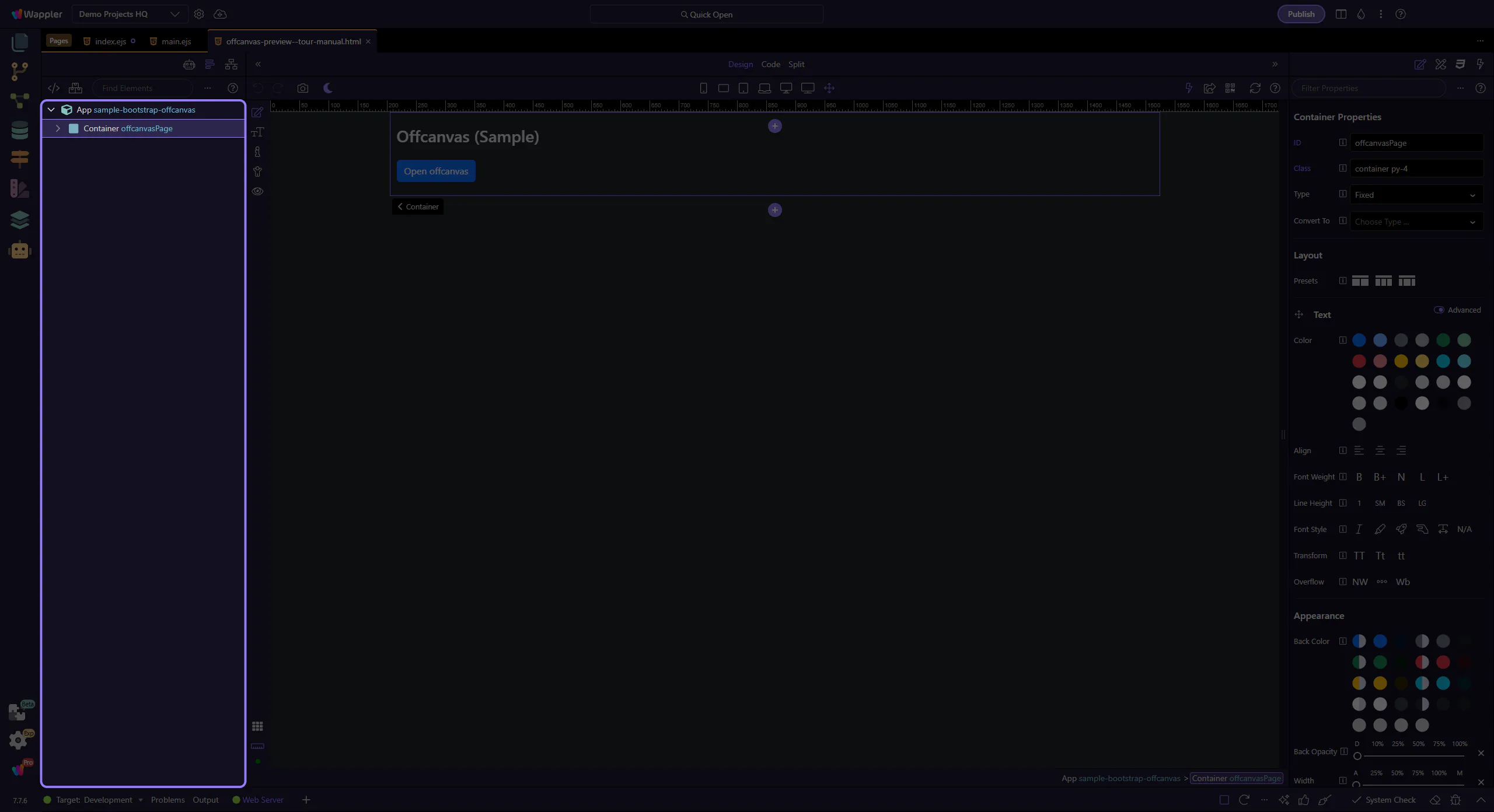This screenshot has height=812, width=1494.
Task: Open the Demo Projects HQ project dropdown
Action: click(129, 14)
